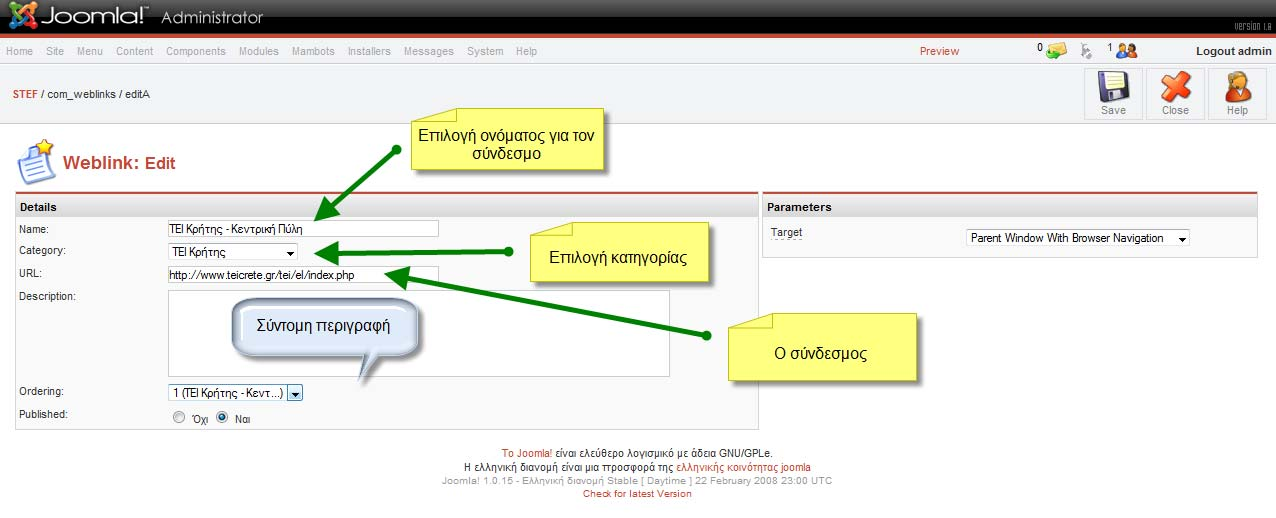The height and width of the screenshot is (518, 1276).
Task: Click the Joomla! 1.0.15 version footer text
Action: tap(637, 480)
